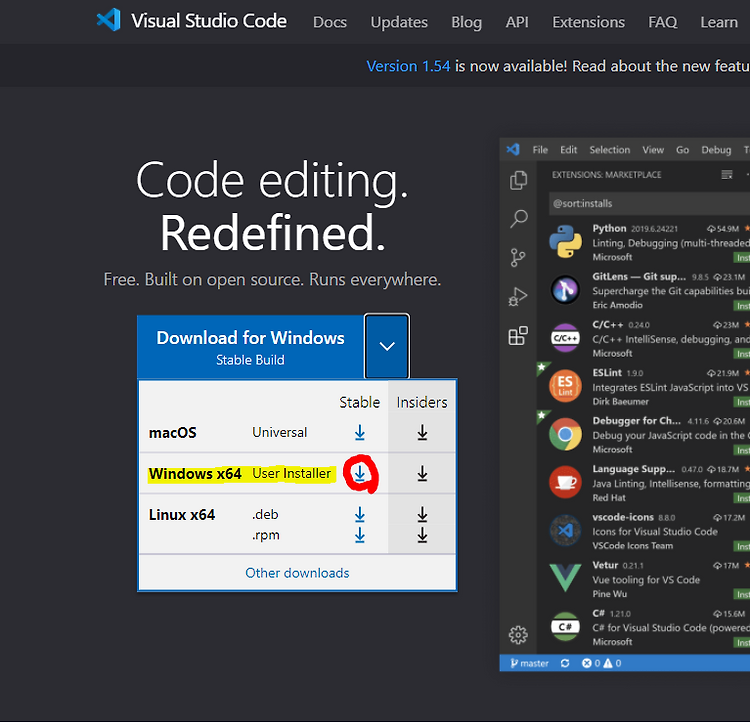Open the Docs page

pos(330,22)
